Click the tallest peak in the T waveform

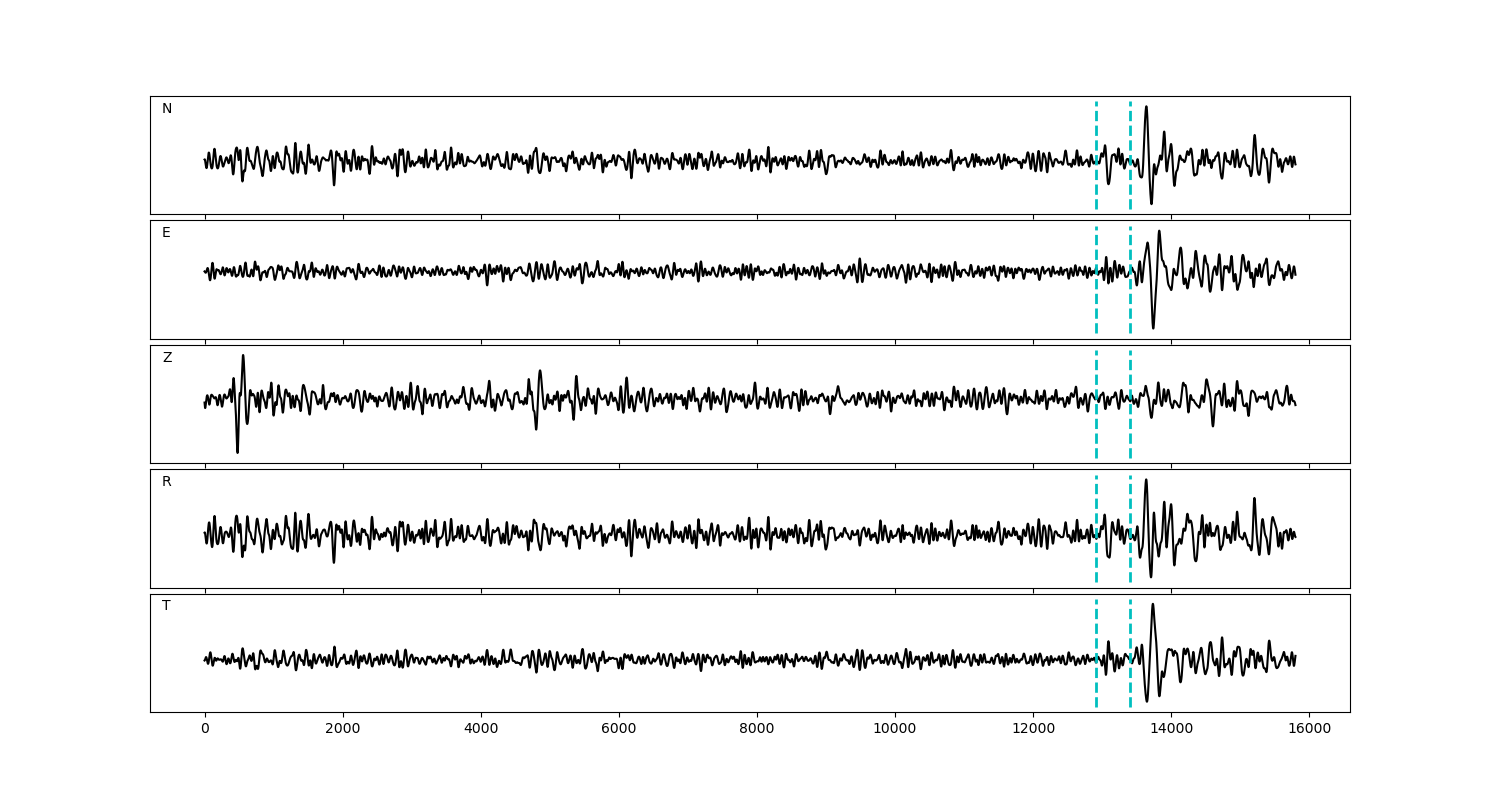click(x=1152, y=605)
